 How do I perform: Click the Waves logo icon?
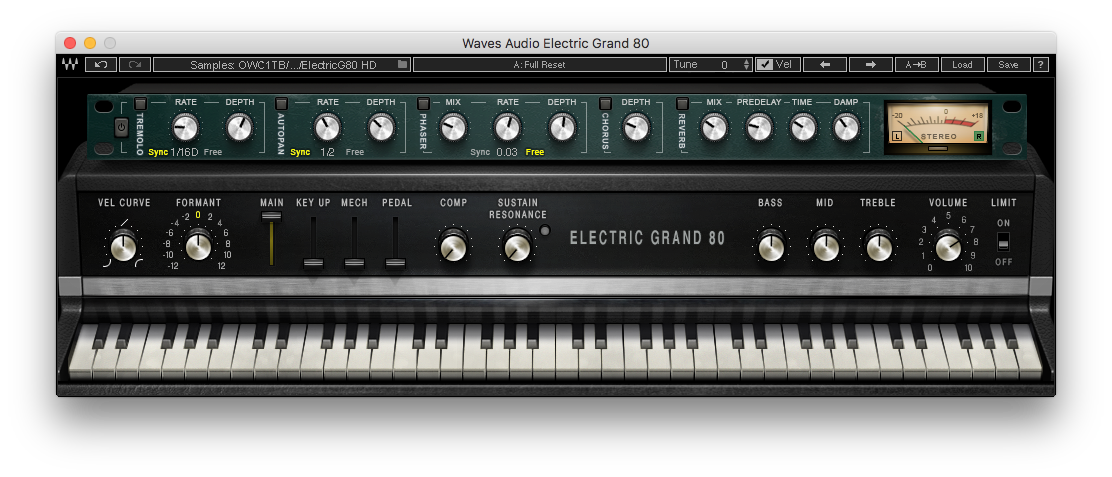[70, 64]
